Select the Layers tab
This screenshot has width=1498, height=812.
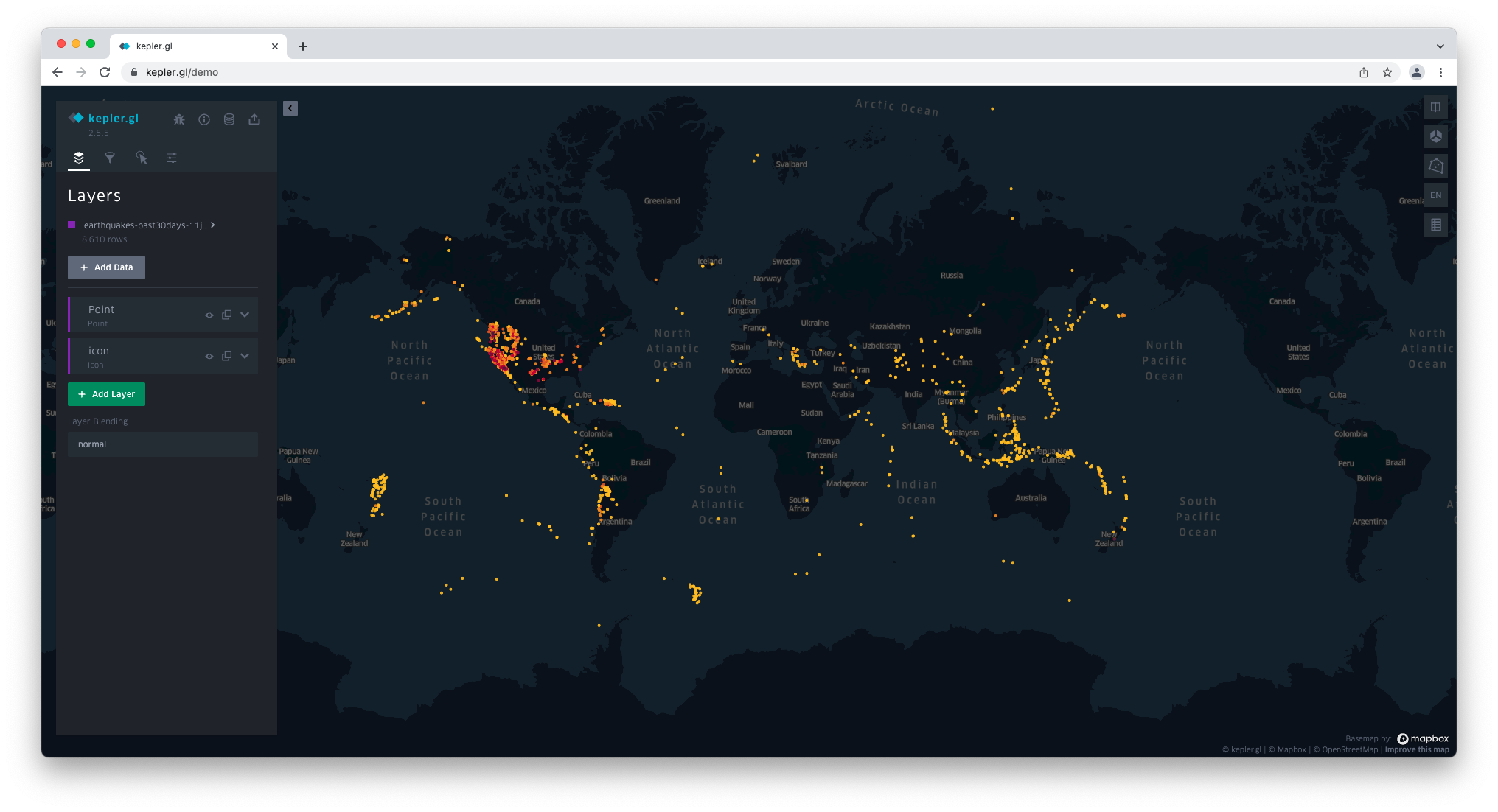tap(78, 158)
